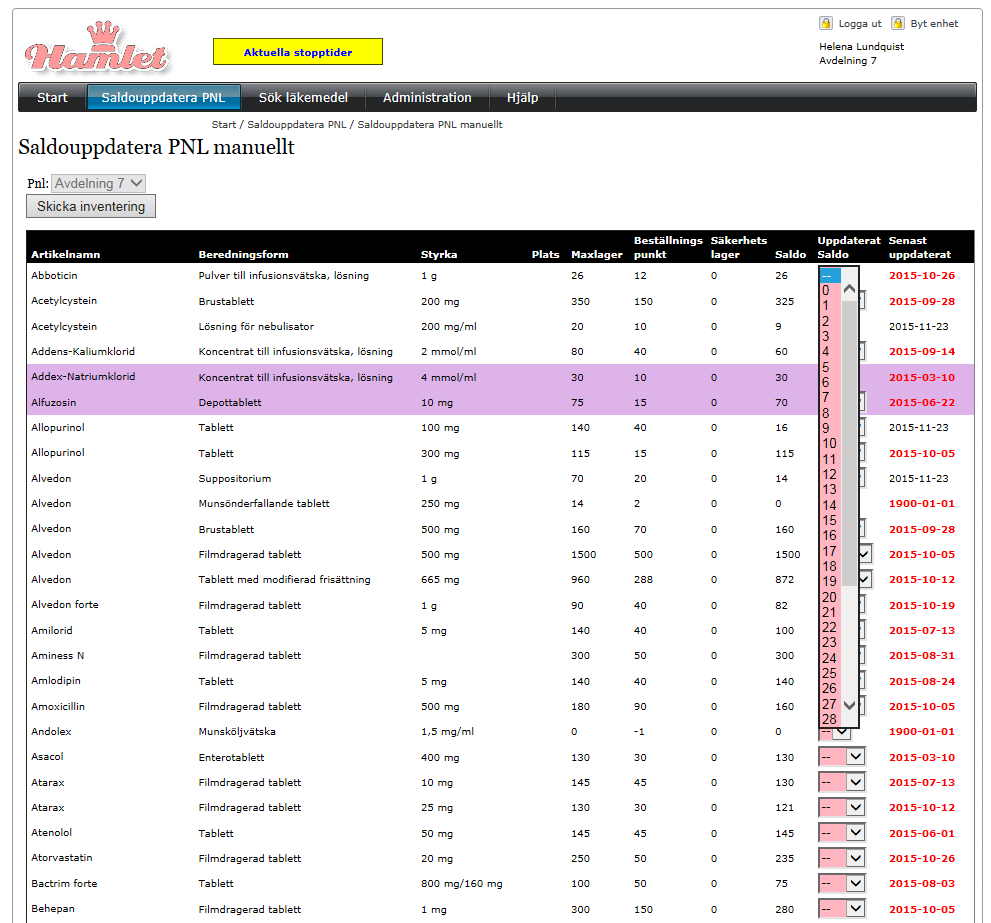Click Alvedon forte article name
This screenshot has width=991, height=923.
65,604
